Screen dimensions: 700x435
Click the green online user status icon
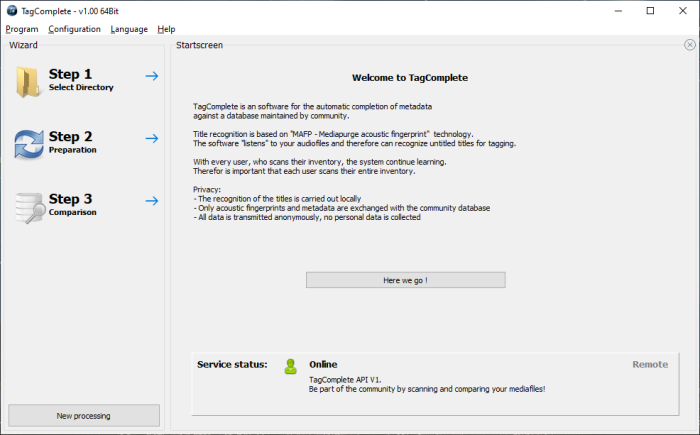(291, 367)
